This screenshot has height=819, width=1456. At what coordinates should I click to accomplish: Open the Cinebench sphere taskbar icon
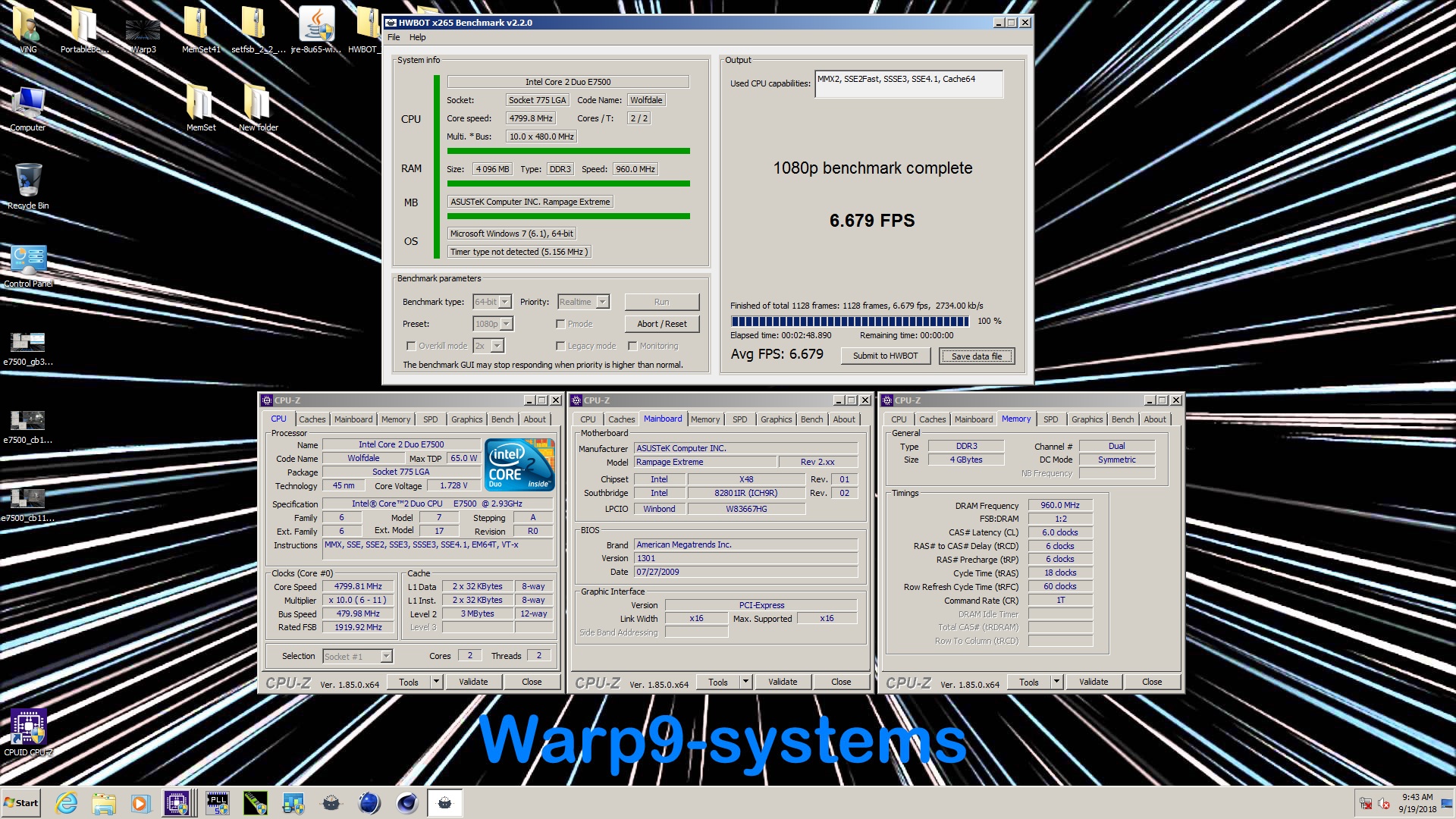(369, 803)
